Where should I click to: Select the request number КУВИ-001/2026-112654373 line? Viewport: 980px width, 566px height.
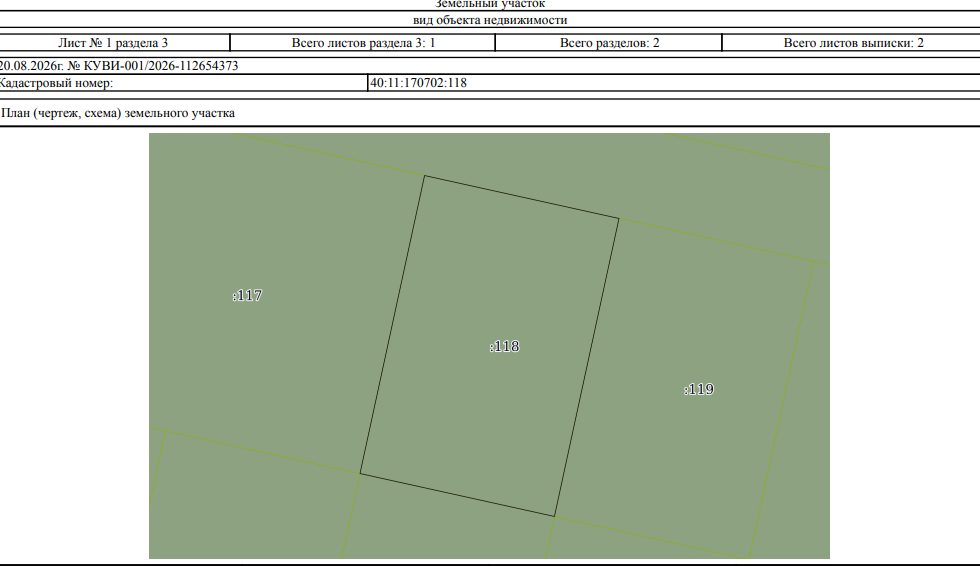point(119,66)
